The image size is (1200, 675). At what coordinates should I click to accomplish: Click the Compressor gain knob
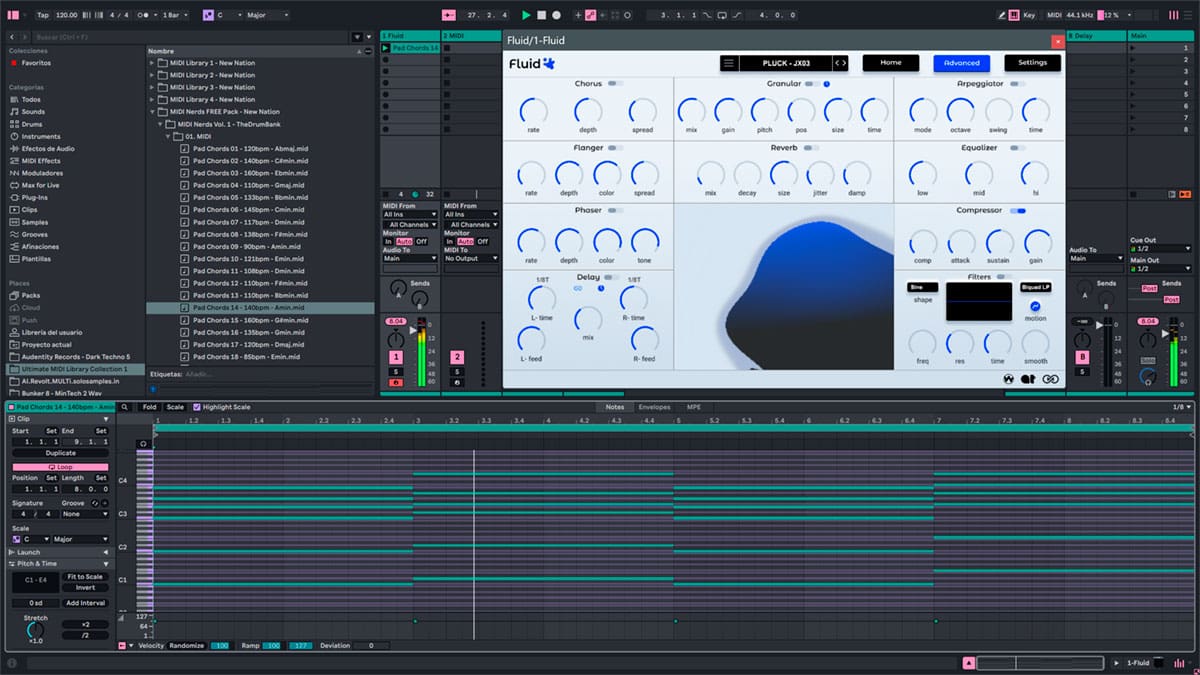pyautogui.click(x=1038, y=241)
